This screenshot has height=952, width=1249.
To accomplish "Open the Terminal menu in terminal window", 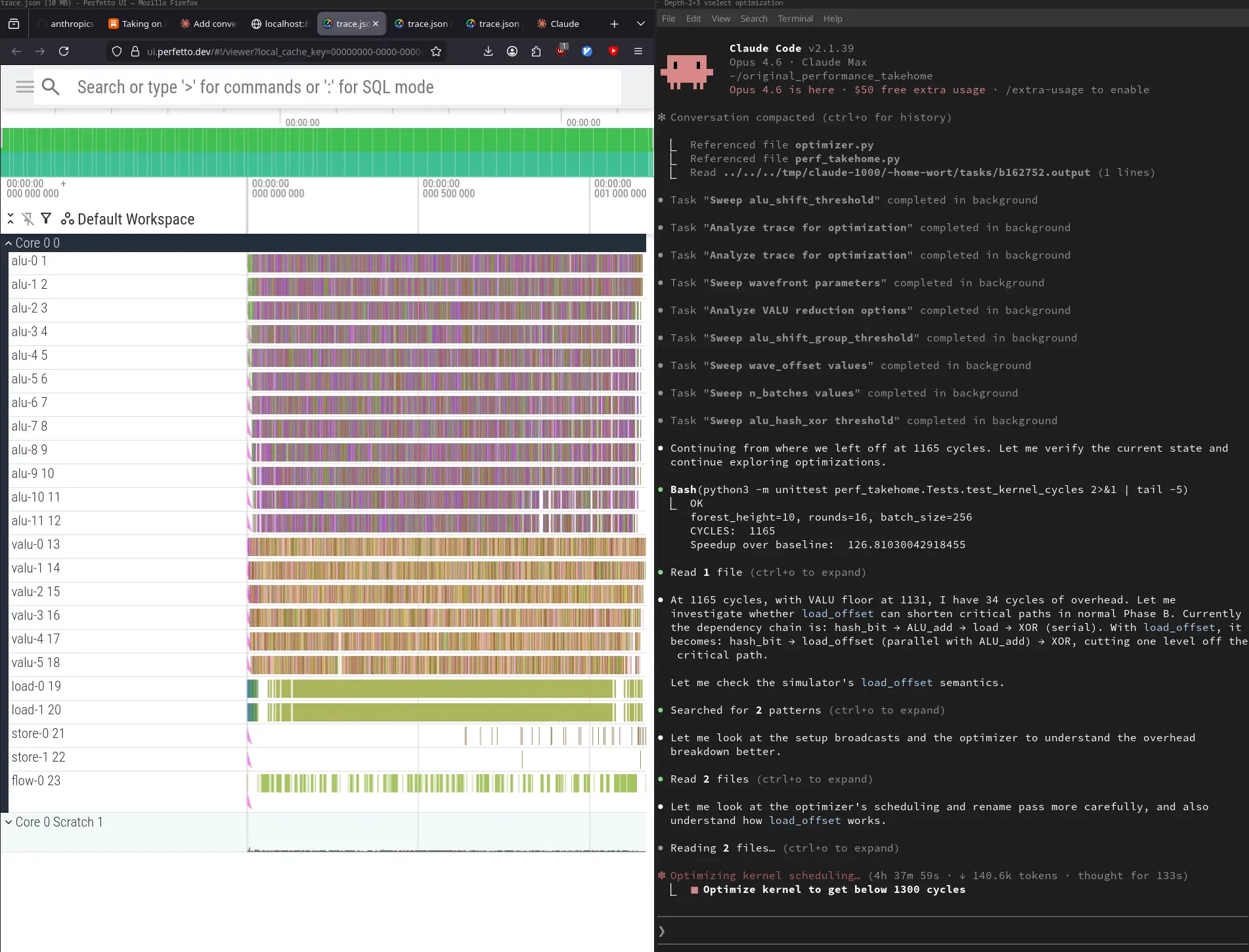I will tap(795, 18).
